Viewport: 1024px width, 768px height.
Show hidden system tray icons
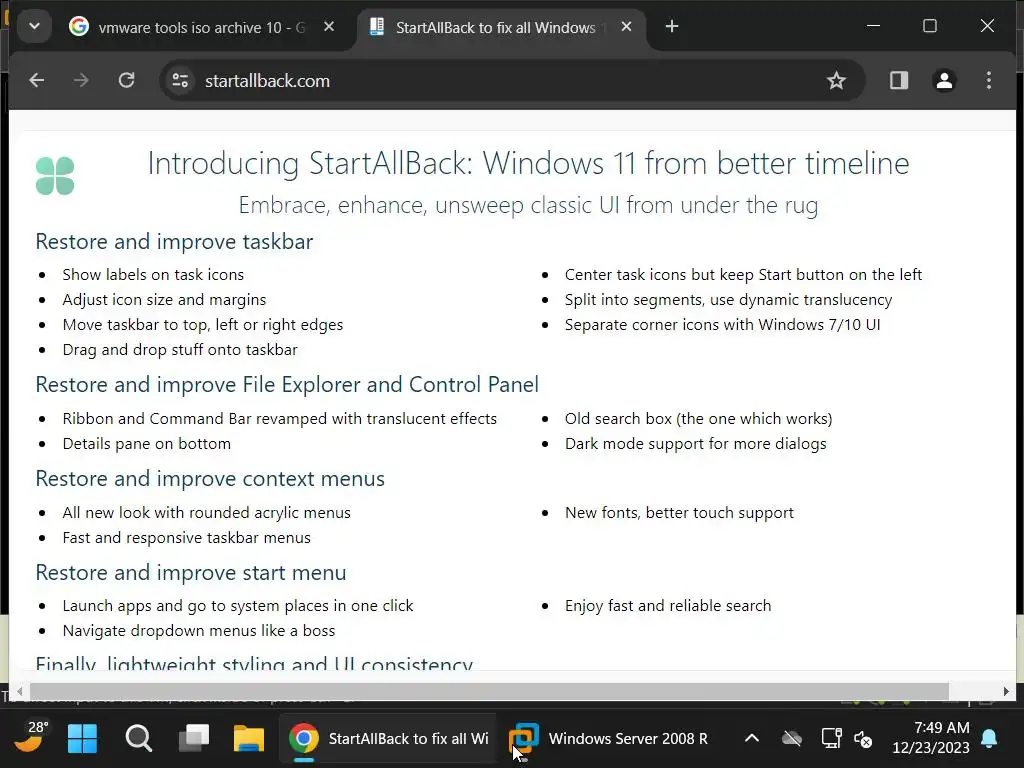point(752,739)
